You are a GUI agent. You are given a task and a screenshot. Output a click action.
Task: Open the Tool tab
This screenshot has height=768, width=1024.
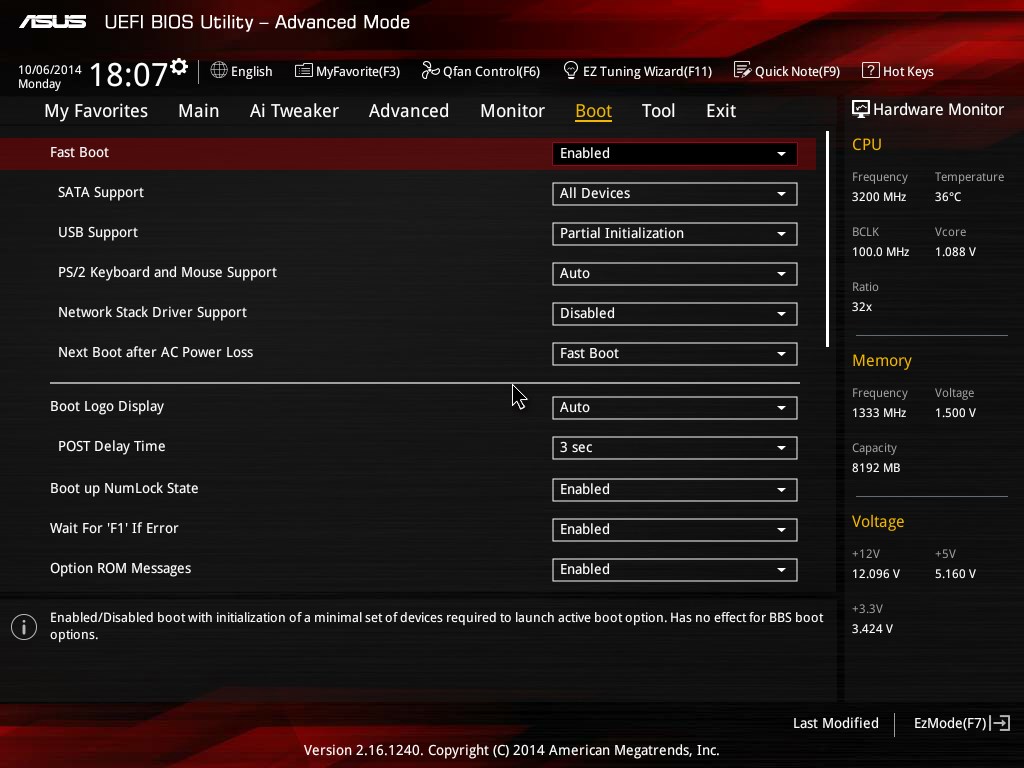click(x=658, y=111)
